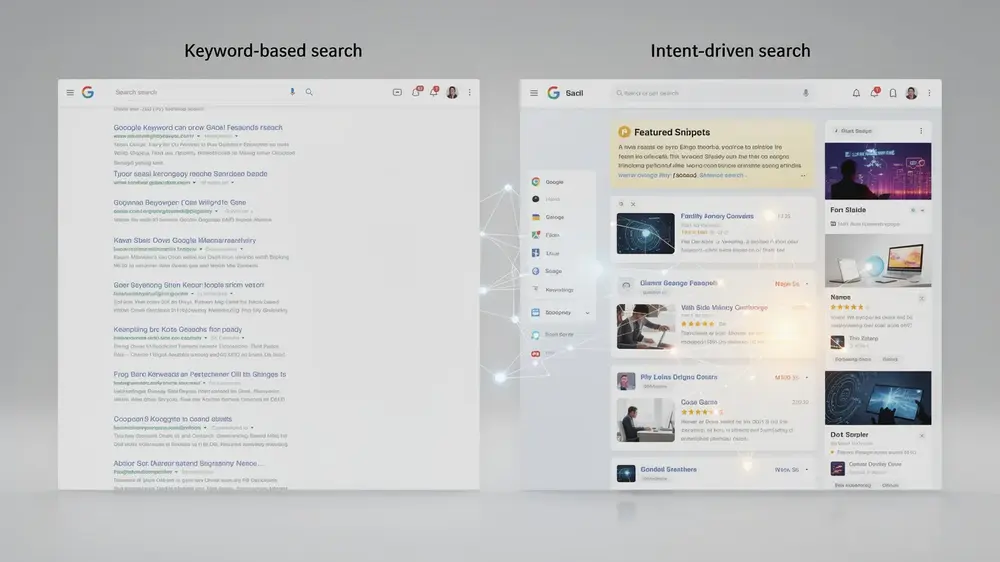Click microphone icon in Keyword-based search bar

click(292, 92)
